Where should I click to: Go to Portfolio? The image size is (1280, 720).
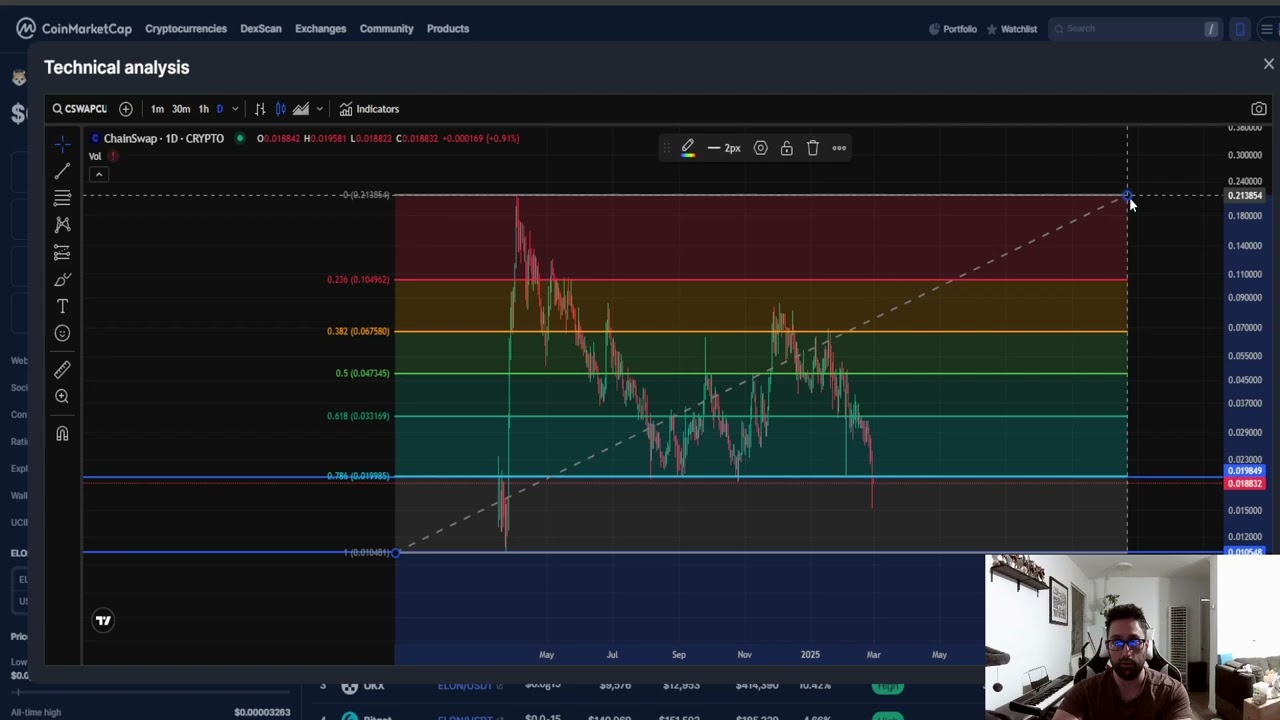click(953, 29)
